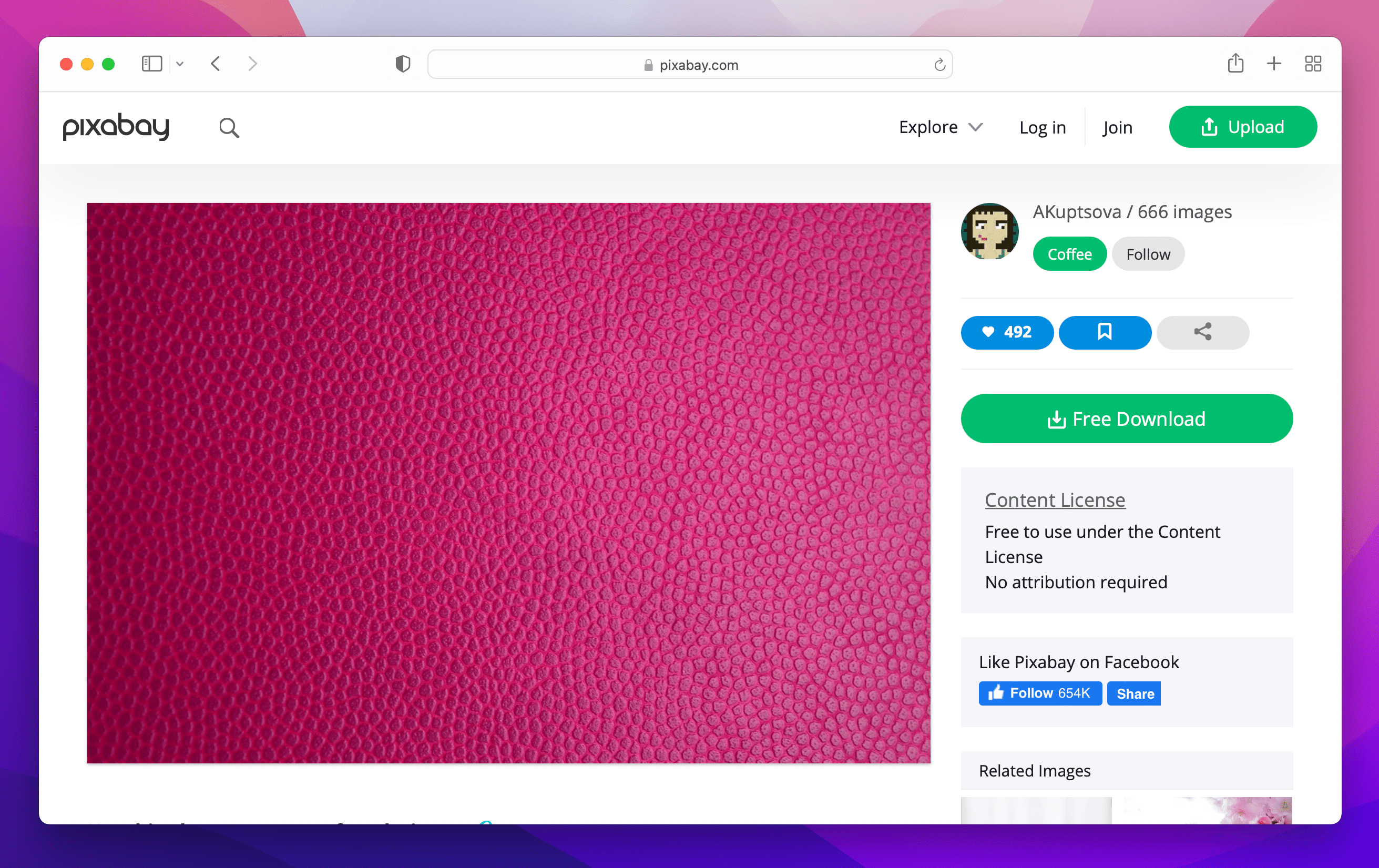The image size is (1379, 868).
Task: Click the Log in link
Action: pyautogui.click(x=1041, y=127)
